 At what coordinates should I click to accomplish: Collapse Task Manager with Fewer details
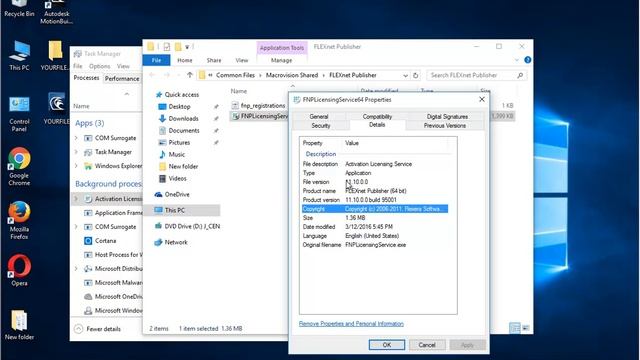[x=98, y=329]
